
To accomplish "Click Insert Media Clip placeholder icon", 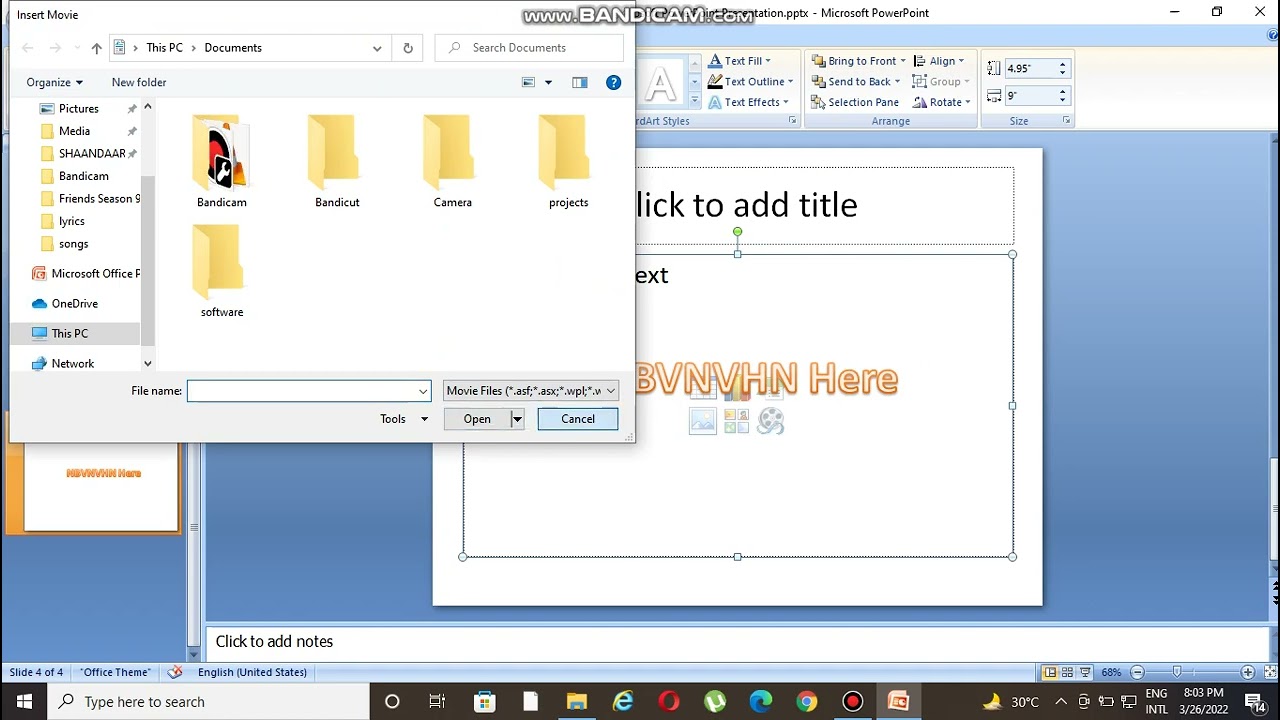I will click(x=770, y=421).
